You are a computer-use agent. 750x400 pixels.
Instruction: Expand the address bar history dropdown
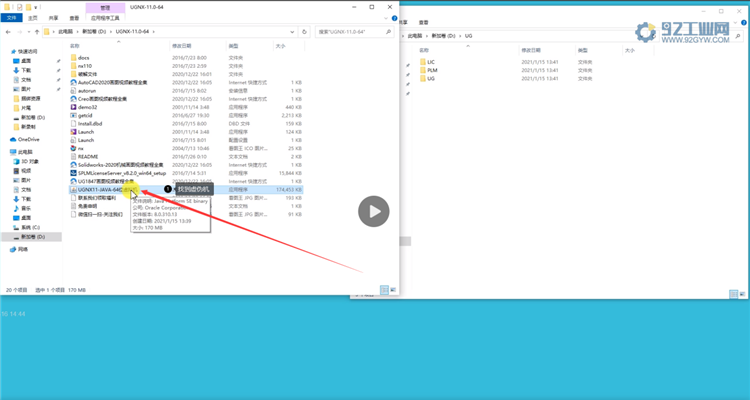[x=292, y=32]
